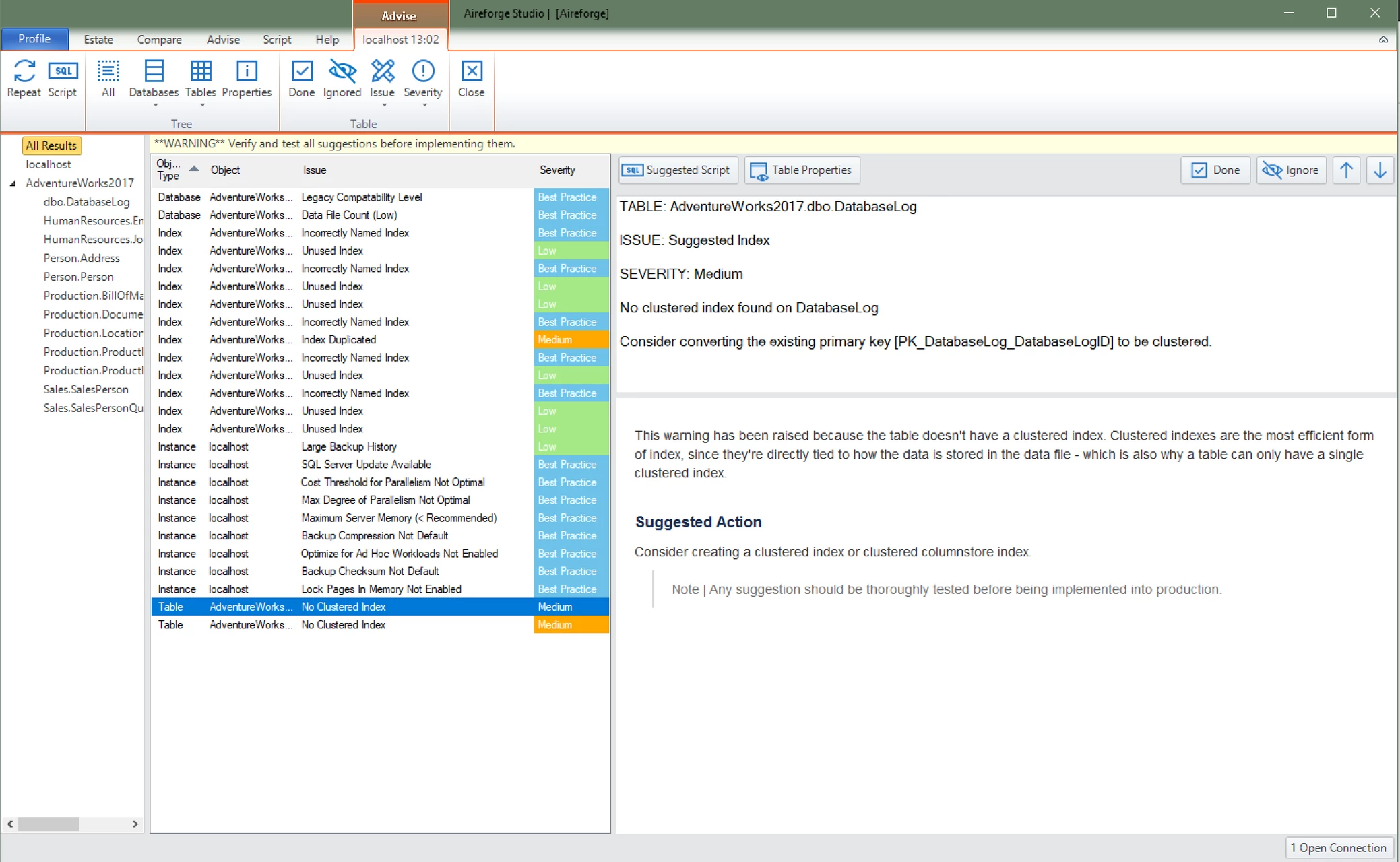Move to previous result with up arrow

[x=1346, y=170]
